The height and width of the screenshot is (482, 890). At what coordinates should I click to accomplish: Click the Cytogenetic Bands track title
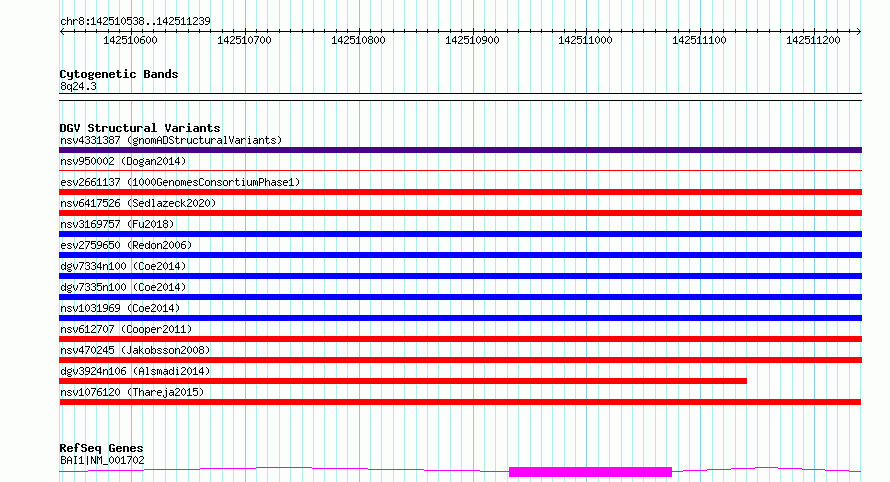click(119, 74)
